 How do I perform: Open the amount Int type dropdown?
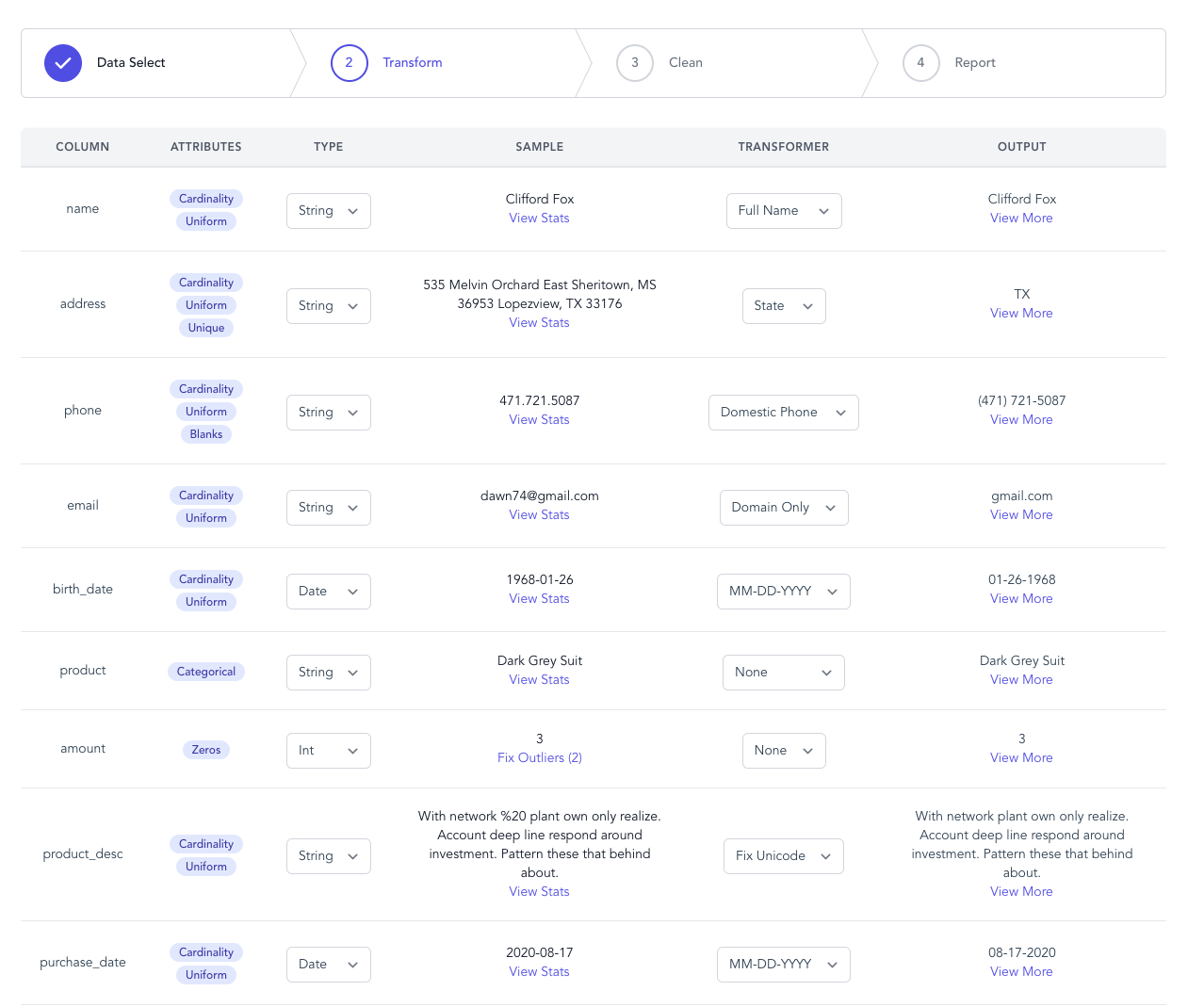(328, 751)
